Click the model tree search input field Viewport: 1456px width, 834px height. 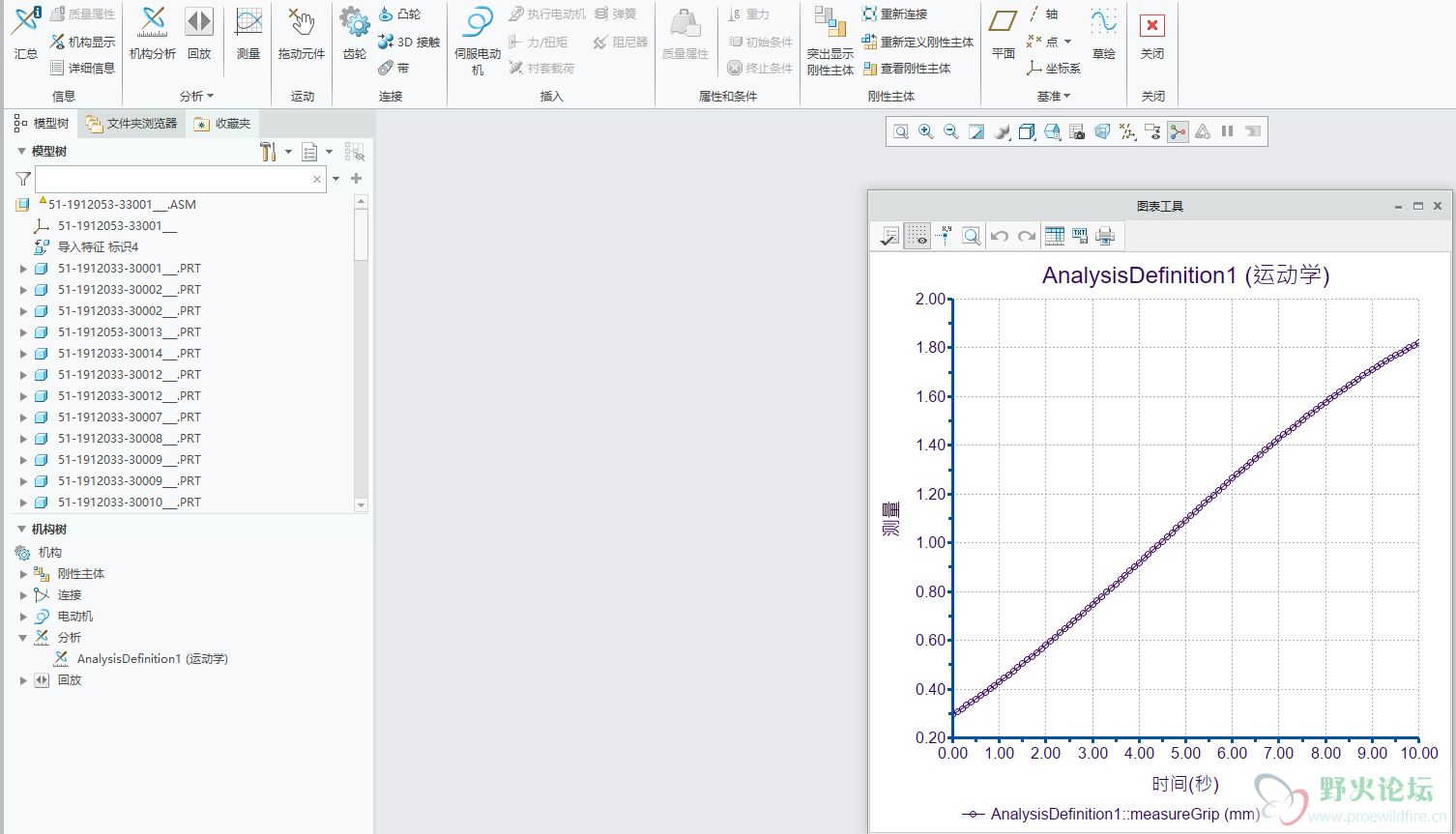[174, 180]
